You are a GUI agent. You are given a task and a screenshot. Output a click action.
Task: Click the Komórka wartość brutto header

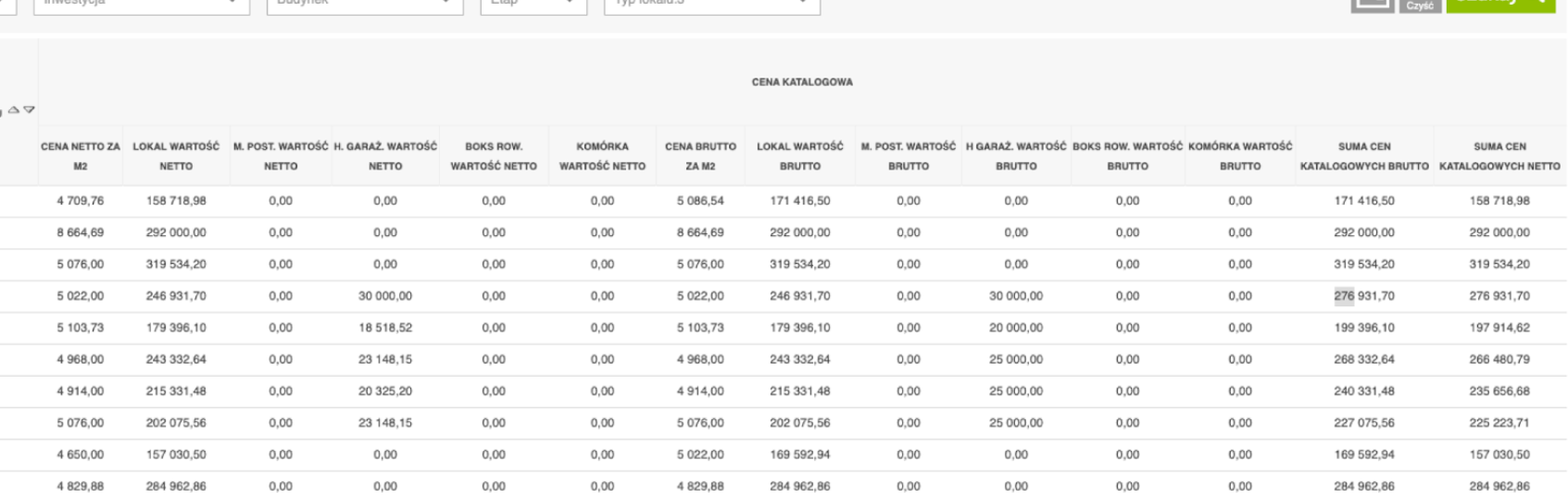click(x=1240, y=156)
